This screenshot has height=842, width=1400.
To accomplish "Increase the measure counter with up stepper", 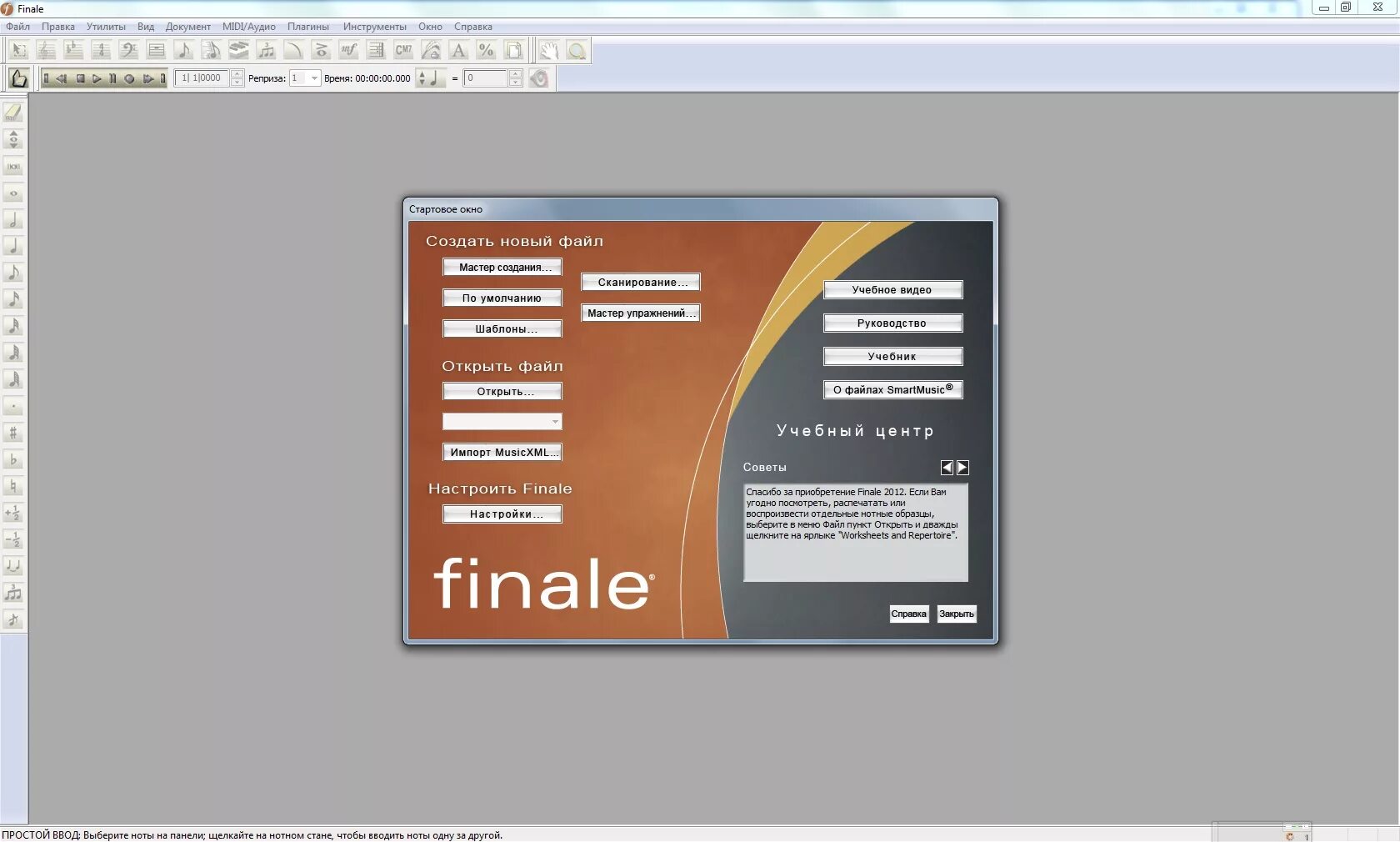I will pyautogui.click(x=237, y=74).
